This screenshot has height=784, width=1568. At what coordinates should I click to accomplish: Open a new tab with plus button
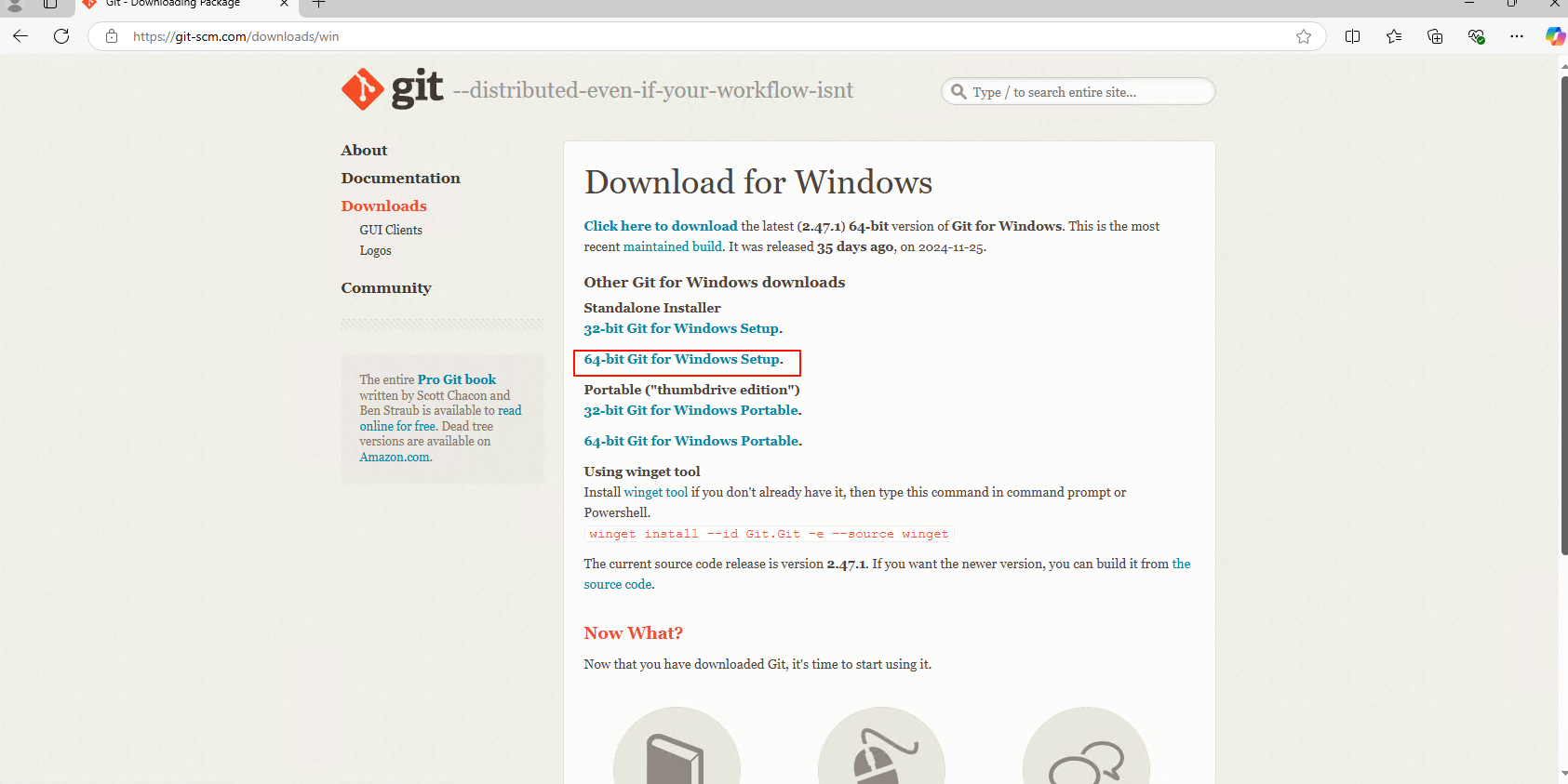(318, 5)
